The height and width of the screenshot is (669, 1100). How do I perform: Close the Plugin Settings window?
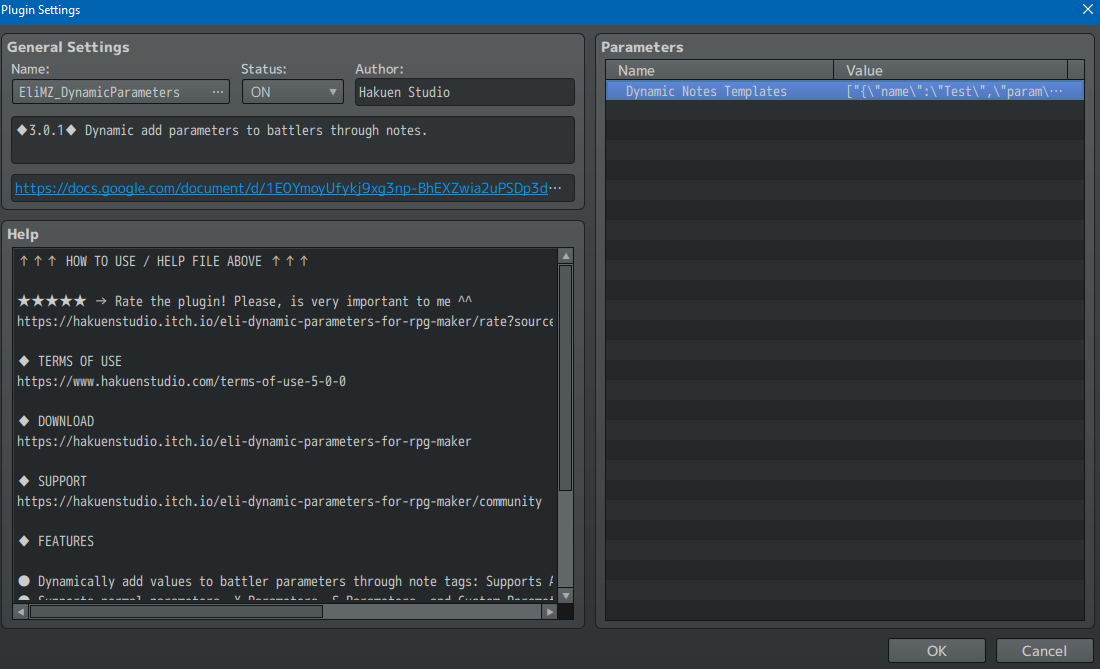tap(1087, 10)
